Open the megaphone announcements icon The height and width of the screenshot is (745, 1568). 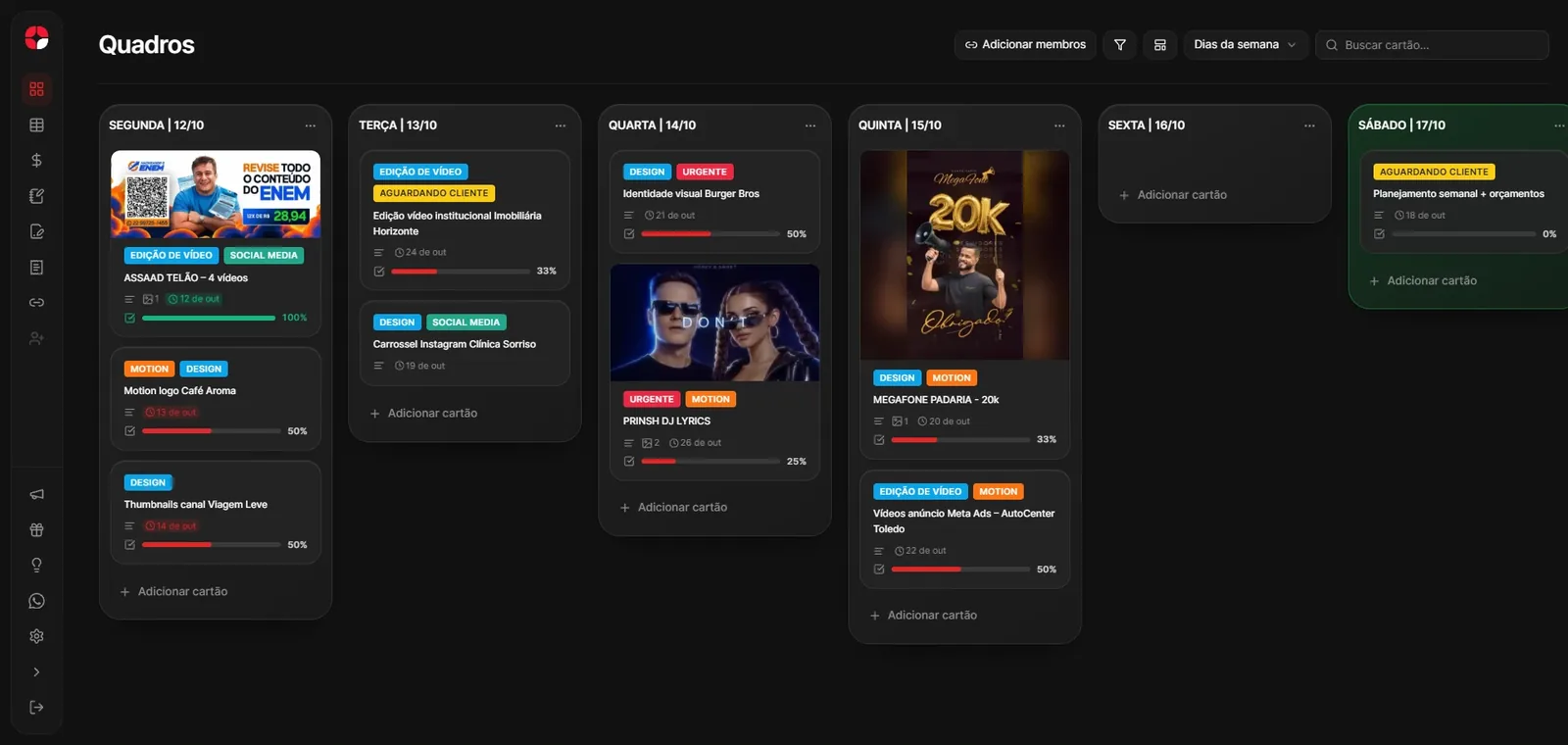[36, 494]
